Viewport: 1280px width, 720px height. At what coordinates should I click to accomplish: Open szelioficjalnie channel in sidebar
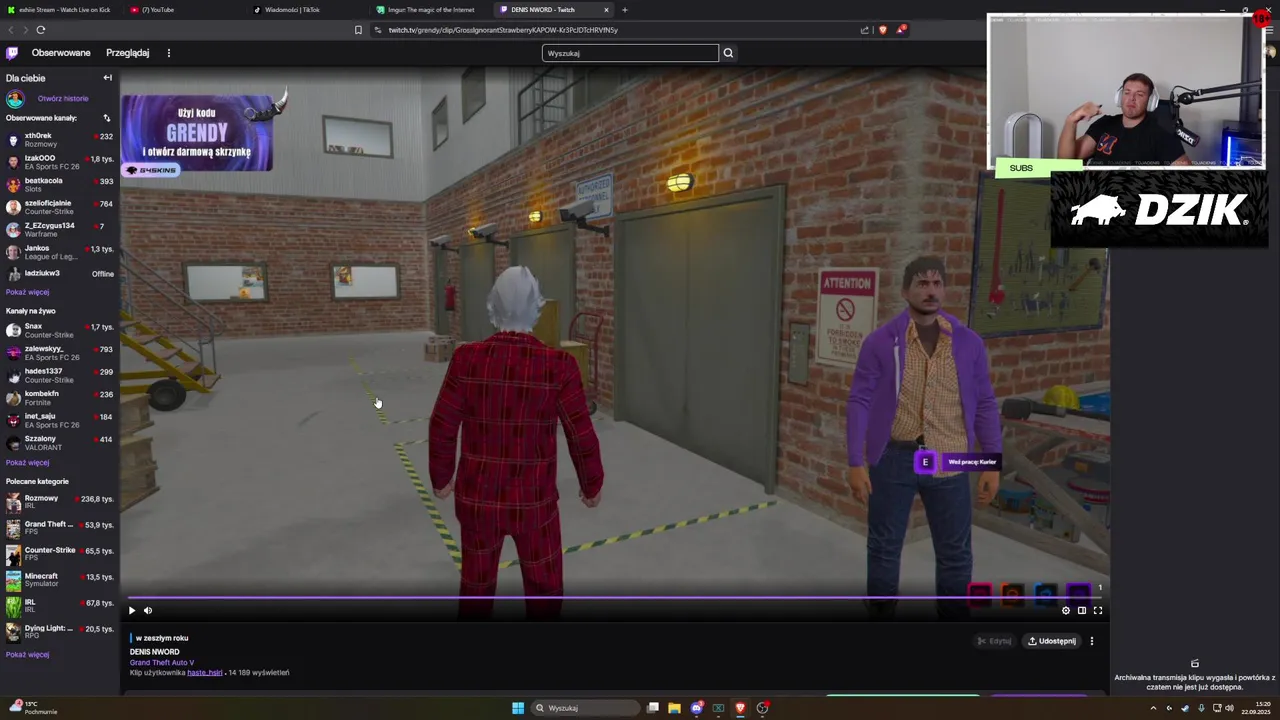[x=60, y=207]
